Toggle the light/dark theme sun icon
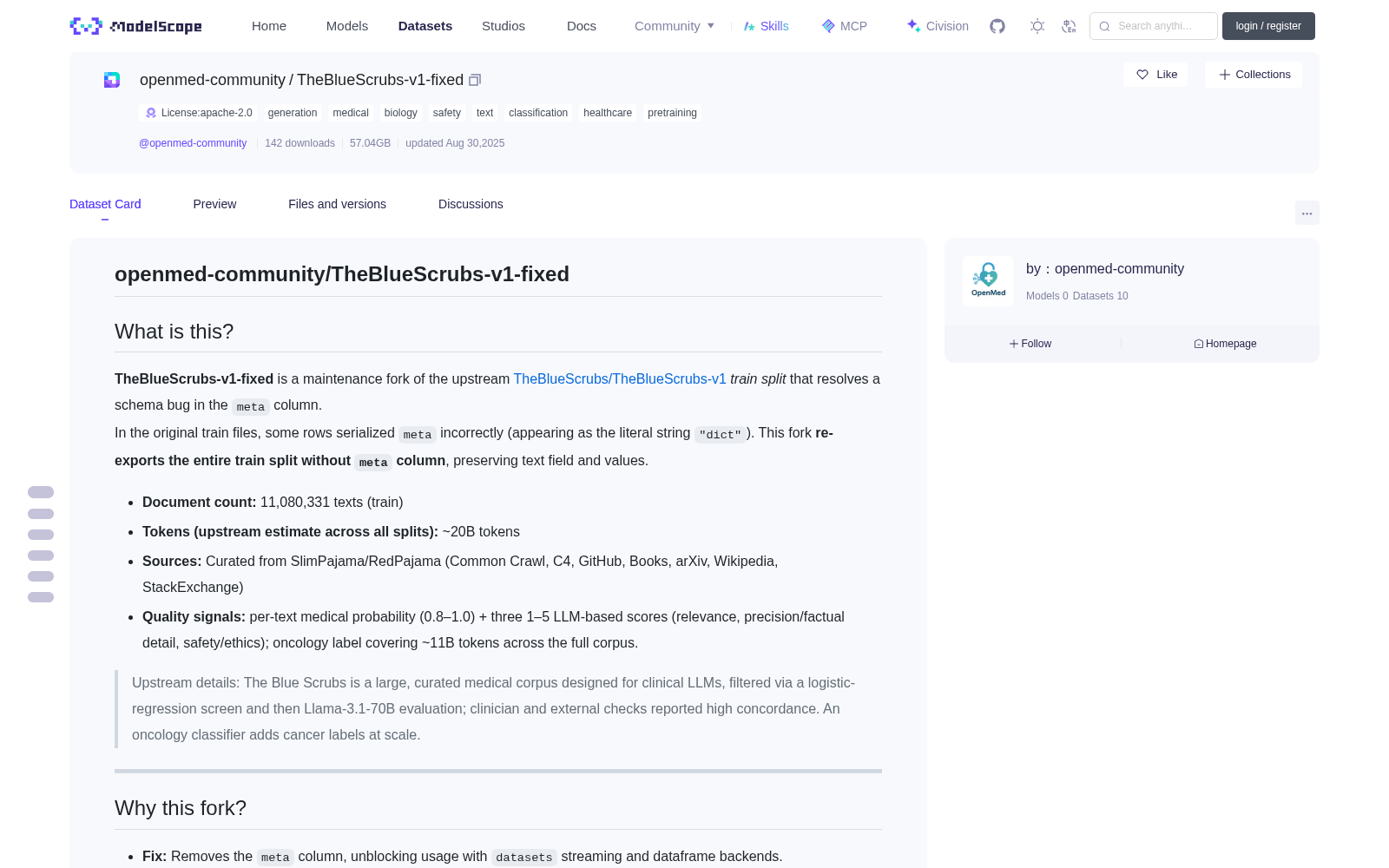The image size is (1389, 868). [1037, 26]
